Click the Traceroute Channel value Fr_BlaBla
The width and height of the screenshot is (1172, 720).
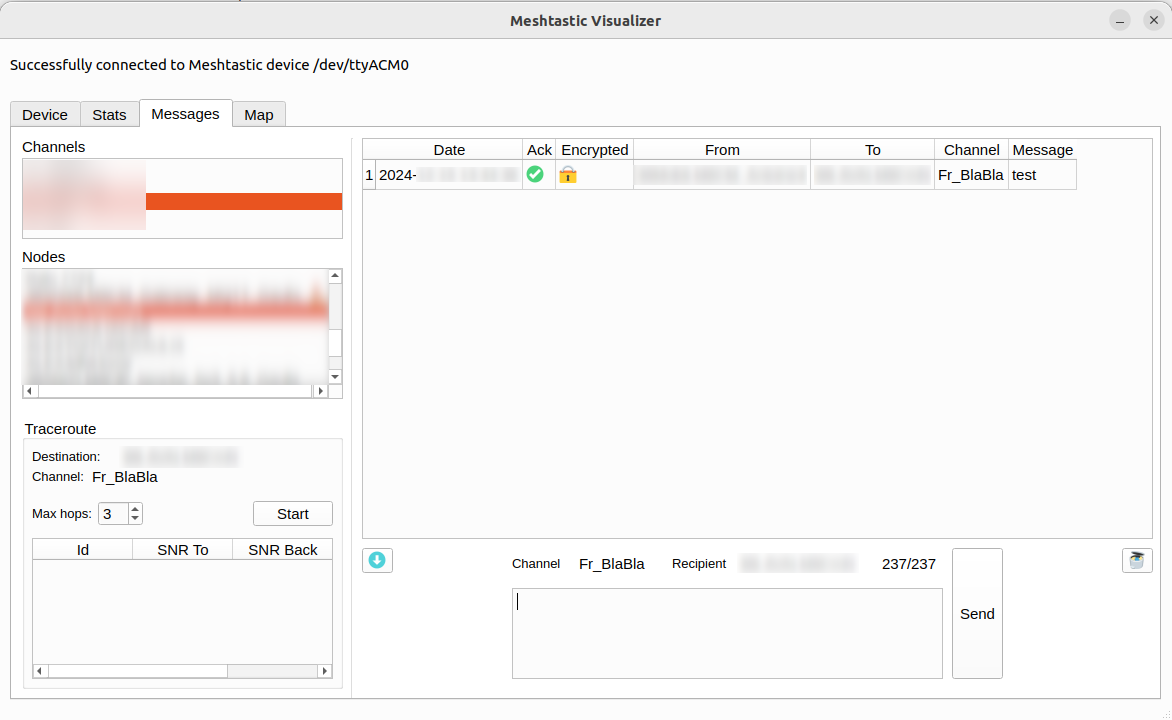click(125, 477)
